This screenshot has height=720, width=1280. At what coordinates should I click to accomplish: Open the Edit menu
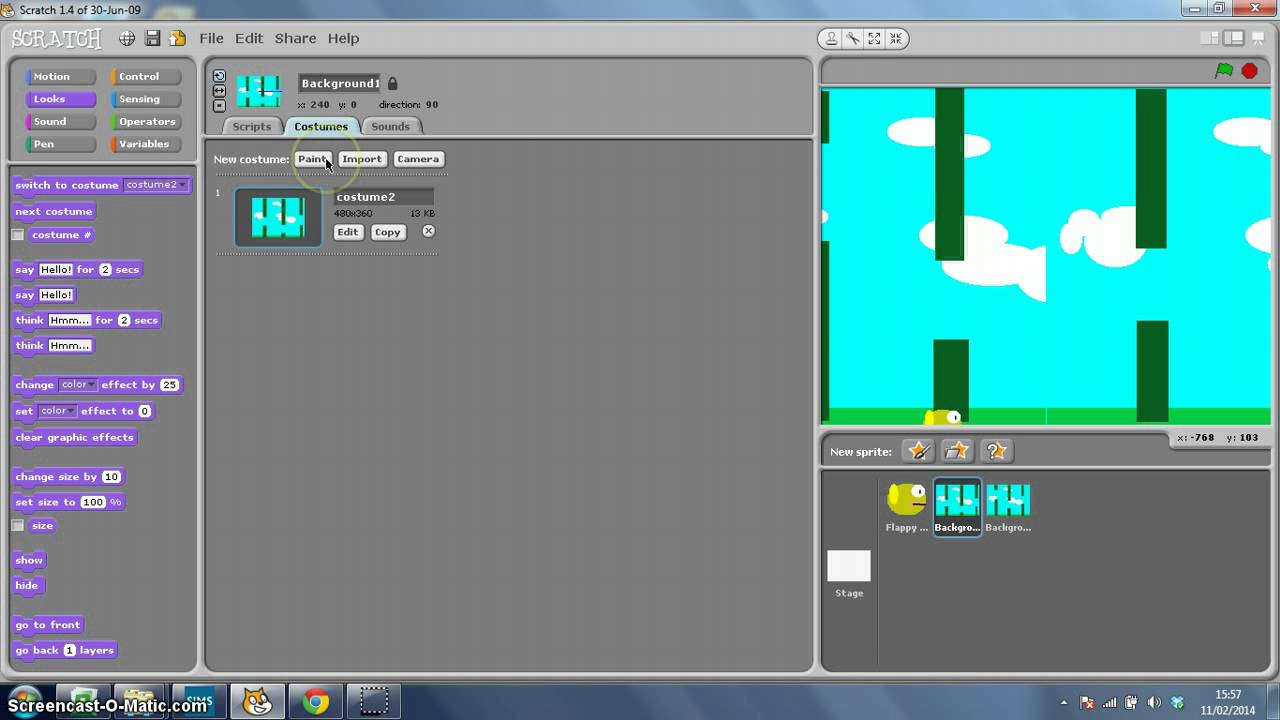pyautogui.click(x=249, y=38)
